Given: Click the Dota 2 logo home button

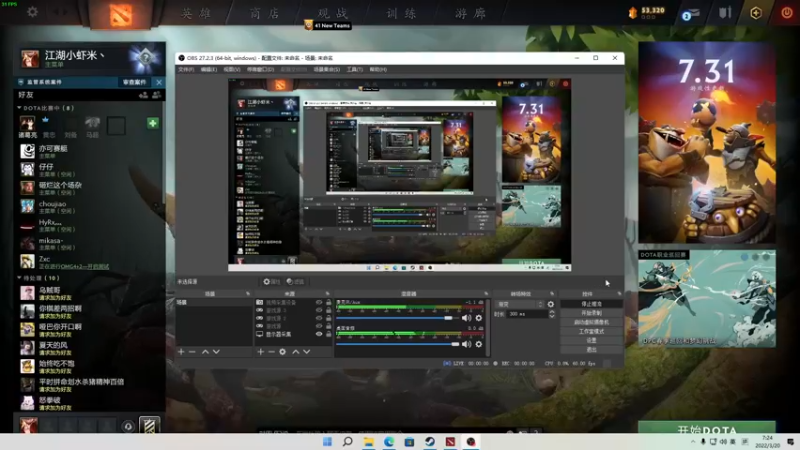Looking at the screenshot, I should [120, 14].
